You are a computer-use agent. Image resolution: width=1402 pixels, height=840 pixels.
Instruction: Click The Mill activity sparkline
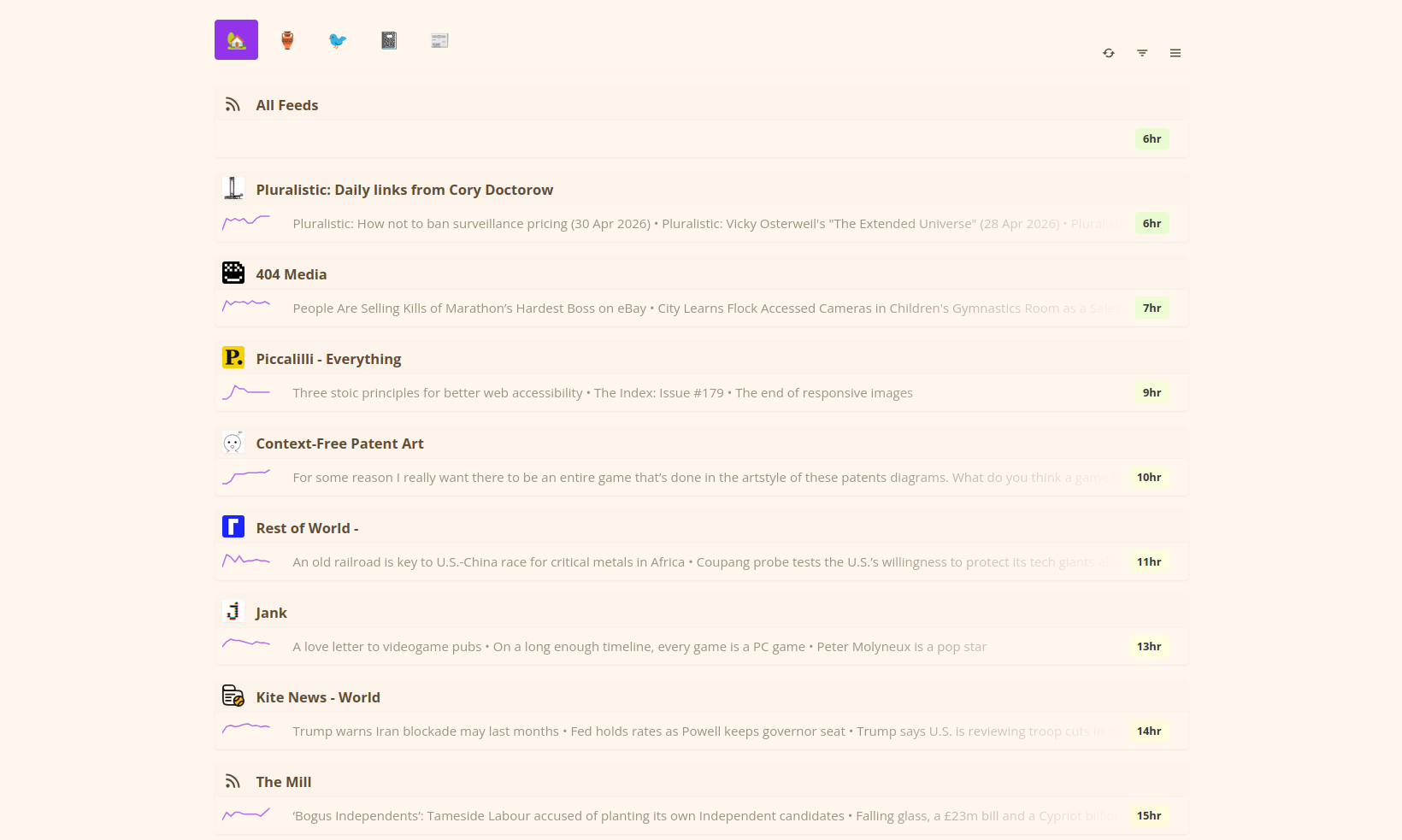point(246,814)
